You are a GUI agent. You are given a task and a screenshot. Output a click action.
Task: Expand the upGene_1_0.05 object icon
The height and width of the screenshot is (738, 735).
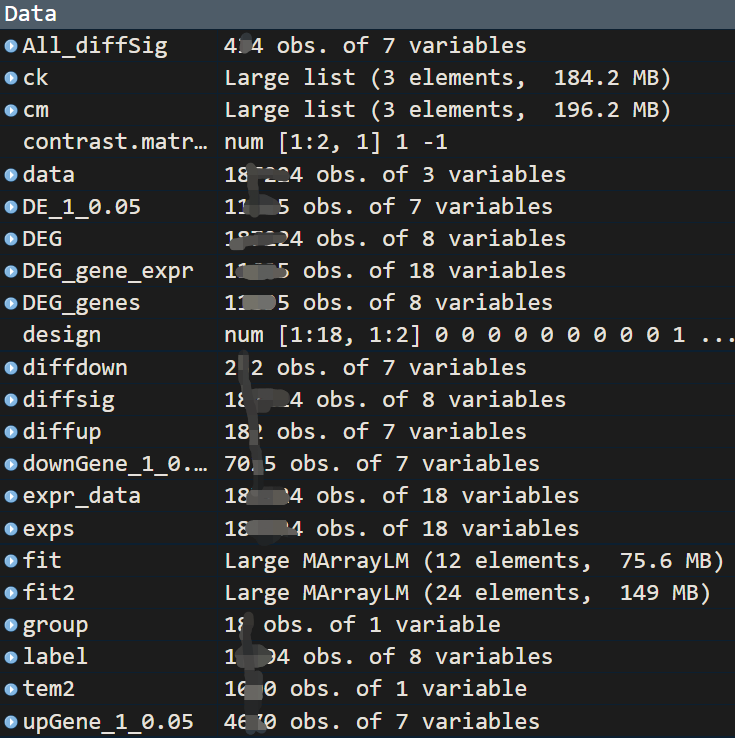[x=11, y=722]
